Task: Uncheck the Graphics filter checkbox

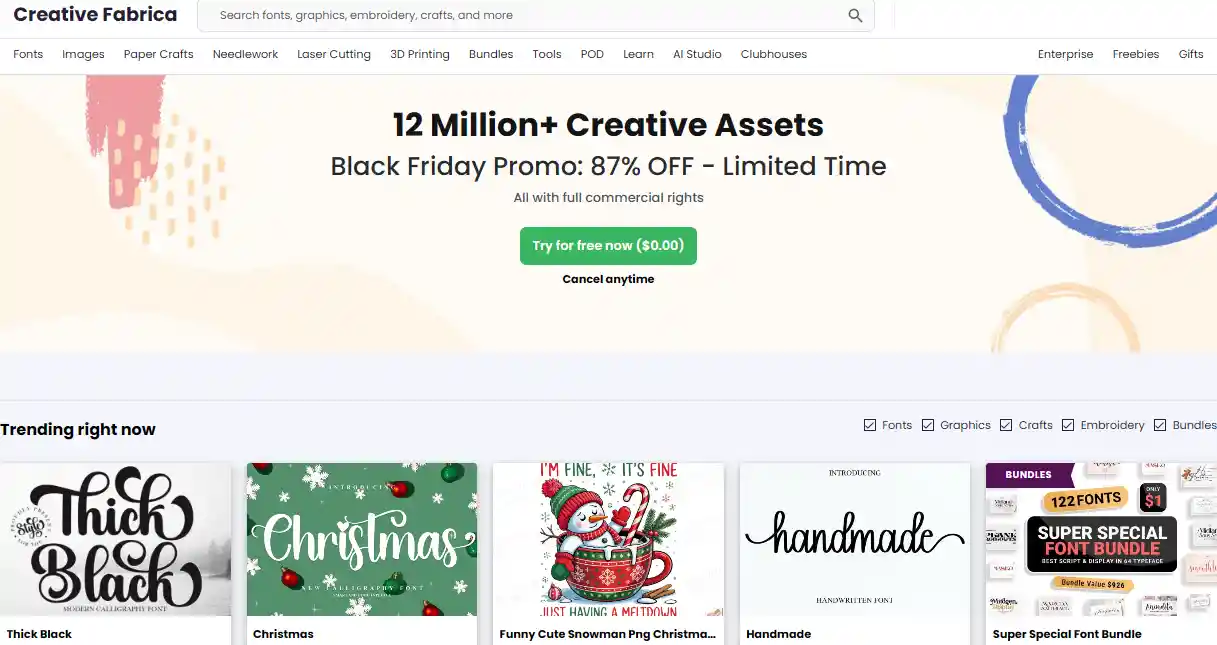Action: (x=927, y=424)
